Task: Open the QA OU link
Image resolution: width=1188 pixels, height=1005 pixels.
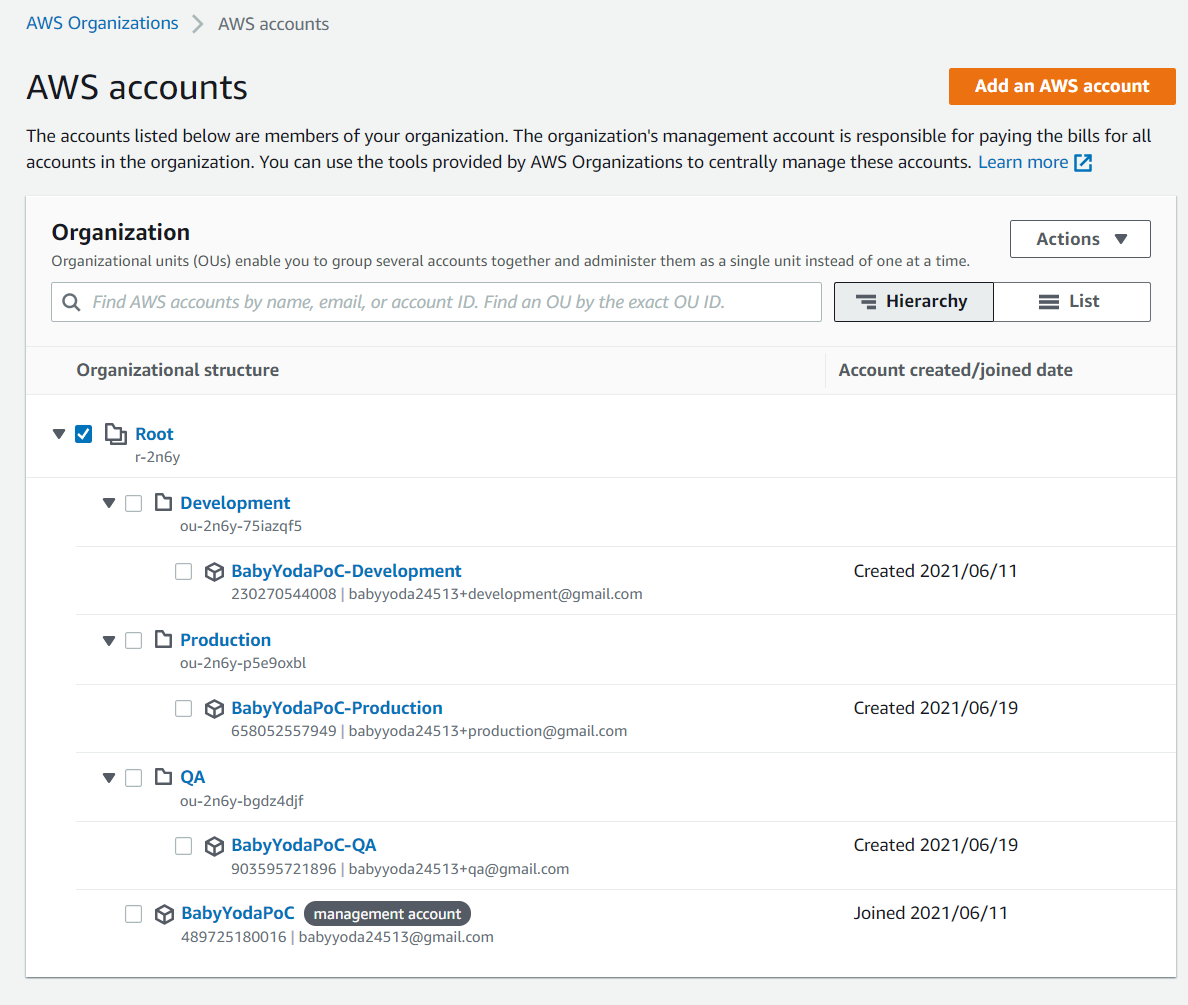Action: pos(192,777)
